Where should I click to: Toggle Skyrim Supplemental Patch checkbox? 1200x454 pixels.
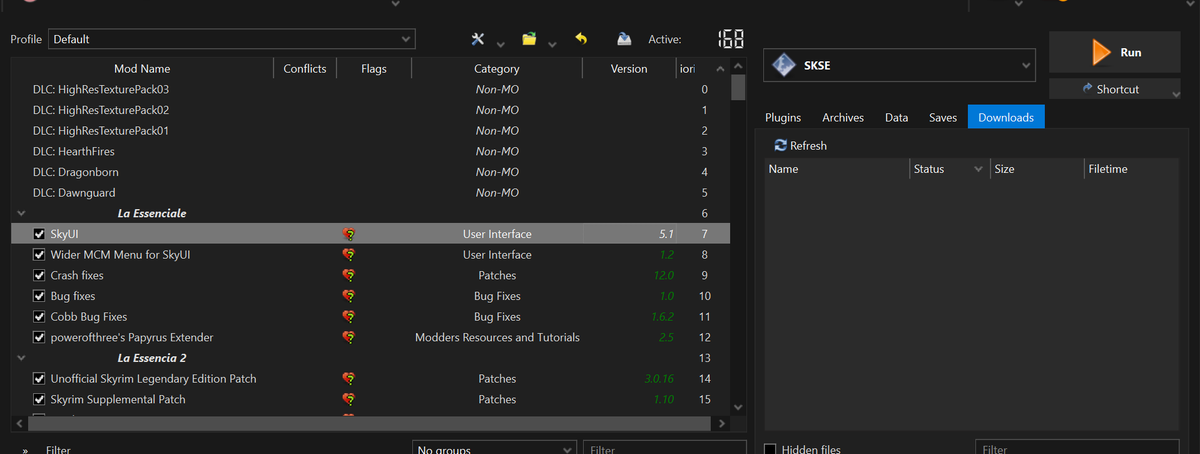coord(40,399)
